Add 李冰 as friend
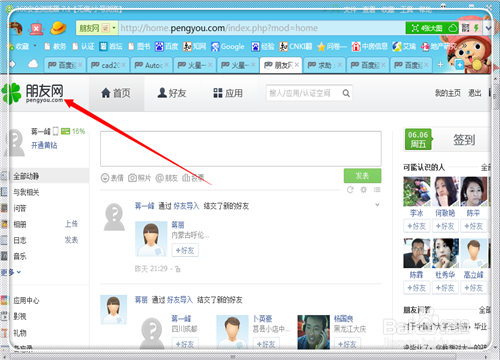The height and width of the screenshot is (360, 500). coord(417,226)
